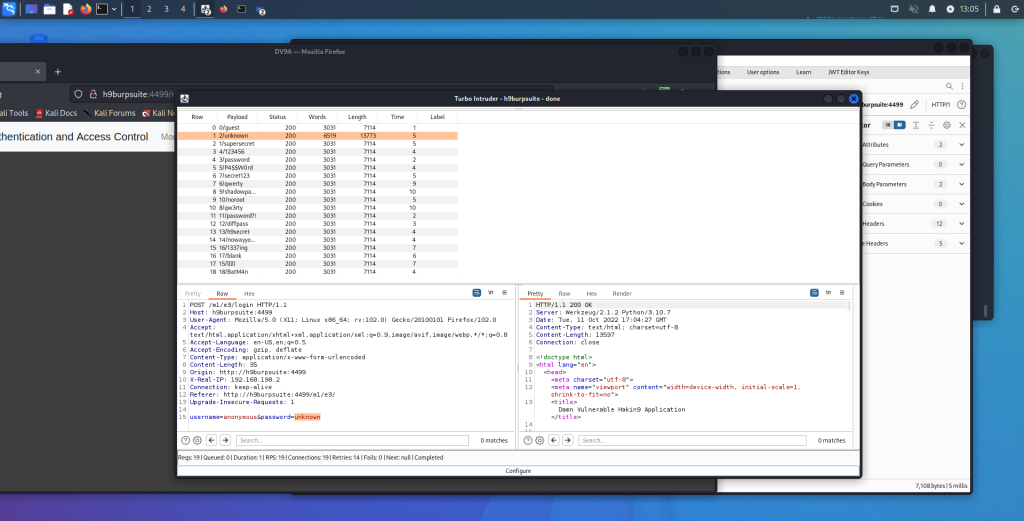This screenshot has width=1024, height=521.
Task: Select the 5/P4$$W0rd result row
Action: click(x=317, y=168)
